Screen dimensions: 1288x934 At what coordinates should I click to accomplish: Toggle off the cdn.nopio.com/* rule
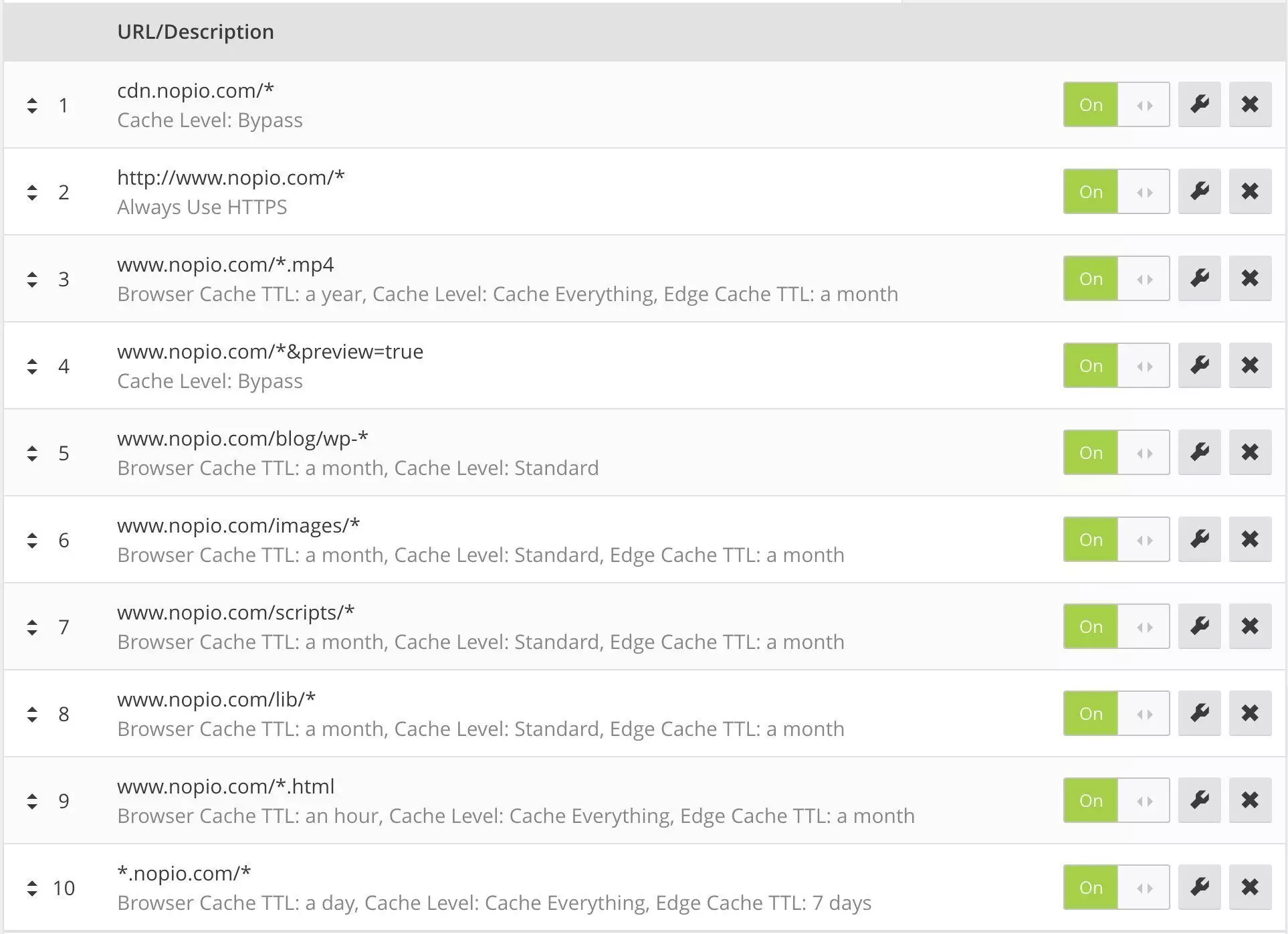tap(1116, 104)
